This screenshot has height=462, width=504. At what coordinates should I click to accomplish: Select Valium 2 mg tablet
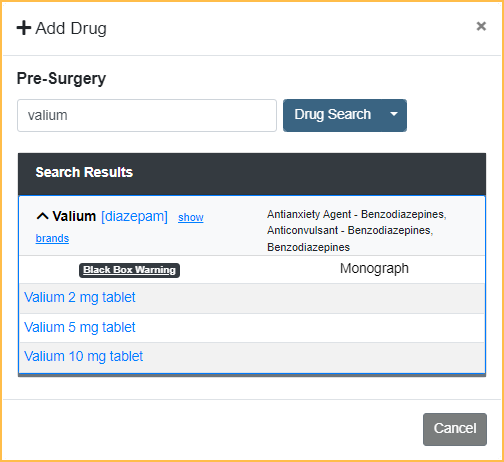coord(80,297)
